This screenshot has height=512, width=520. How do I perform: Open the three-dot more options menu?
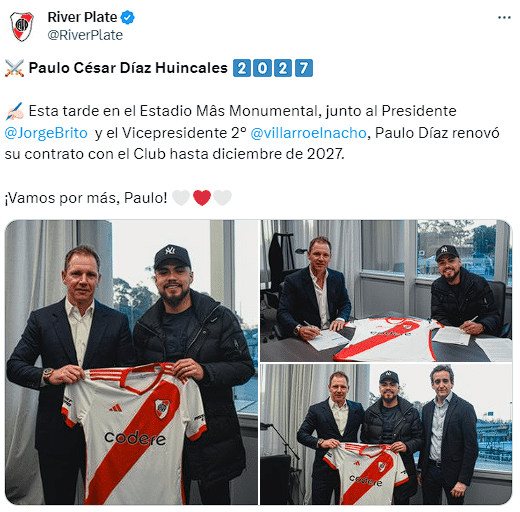[504, 17]
